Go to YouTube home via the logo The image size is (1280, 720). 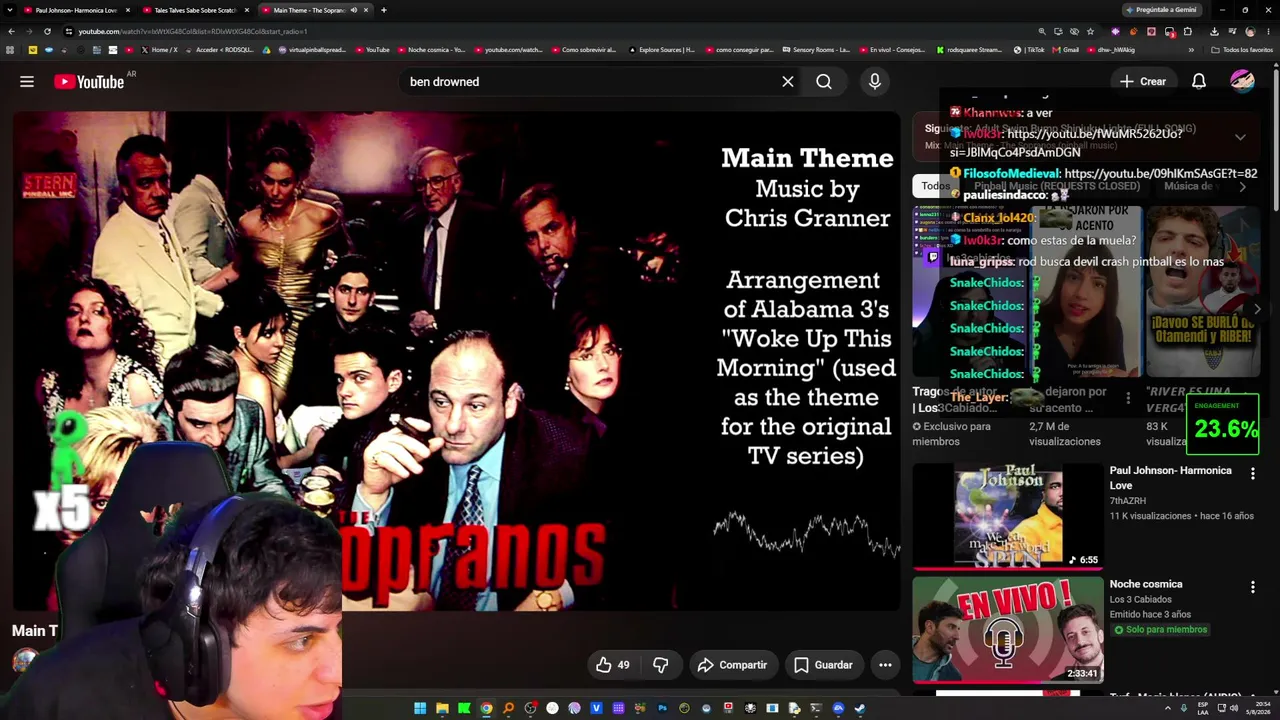click(x=89, y=82)
